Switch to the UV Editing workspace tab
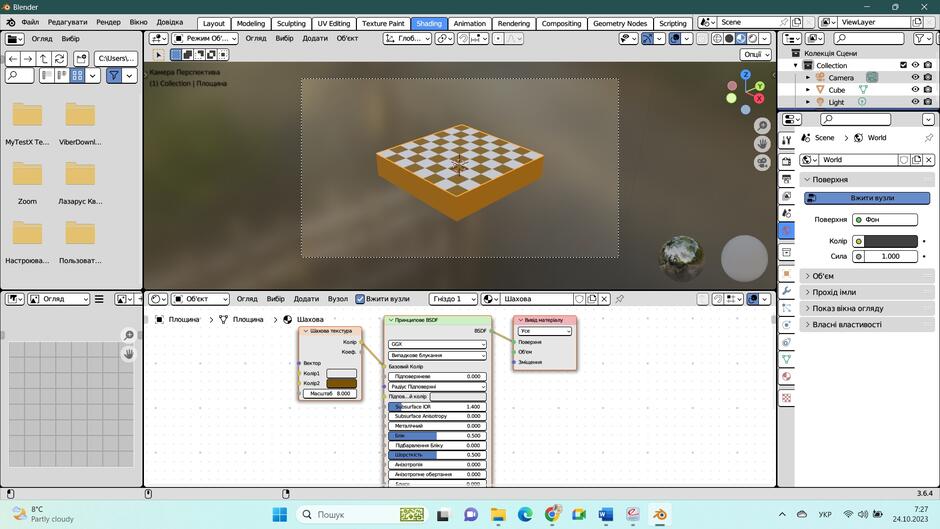This screenshot has width=940, height=529. click(x=333, y=23)
